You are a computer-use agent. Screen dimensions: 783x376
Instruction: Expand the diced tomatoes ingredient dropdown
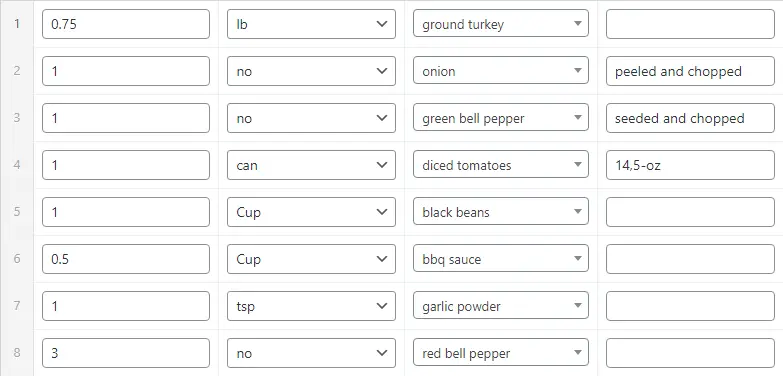[500, 165]
